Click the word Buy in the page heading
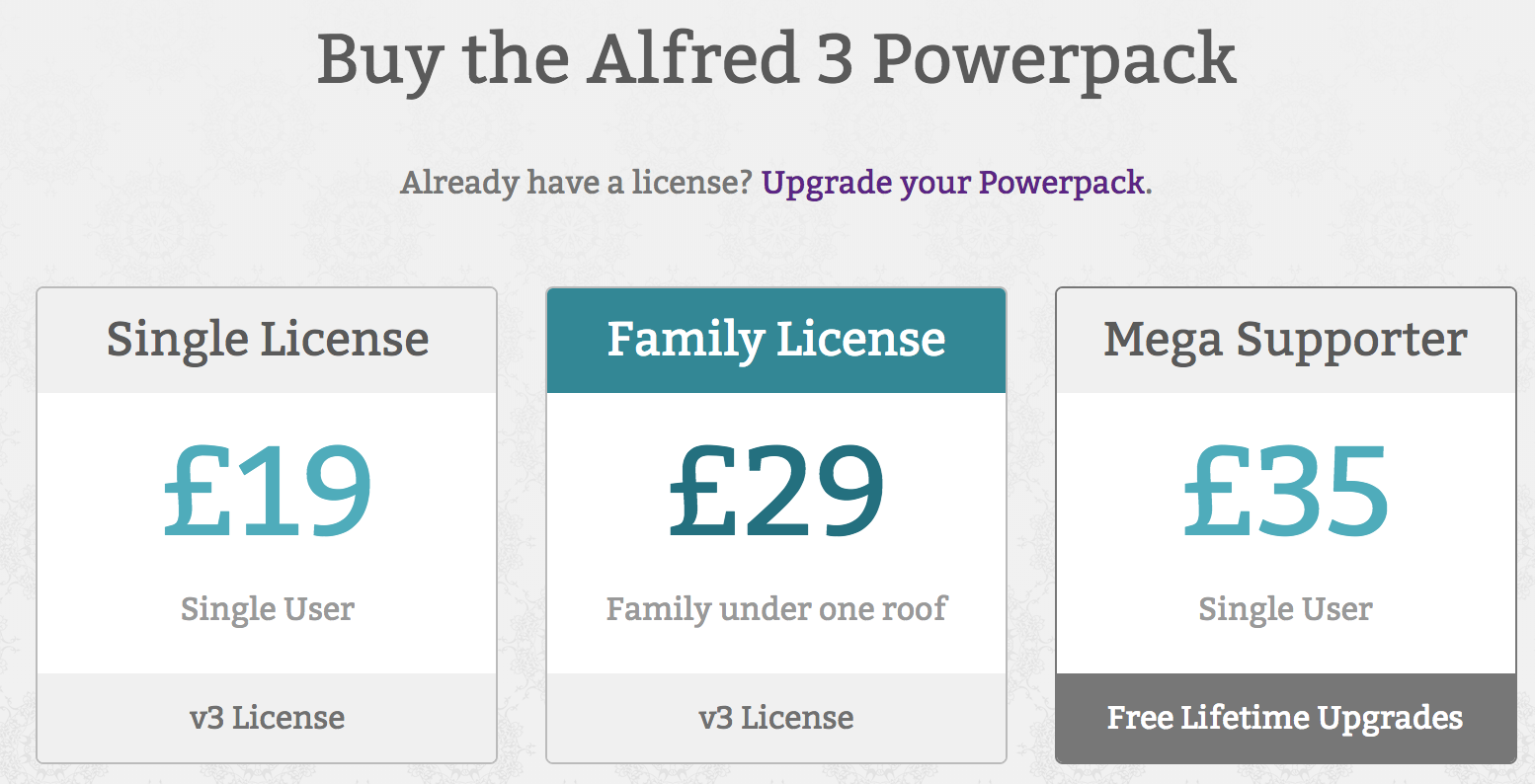This screenshot has width=1535, height=784. 379,61
